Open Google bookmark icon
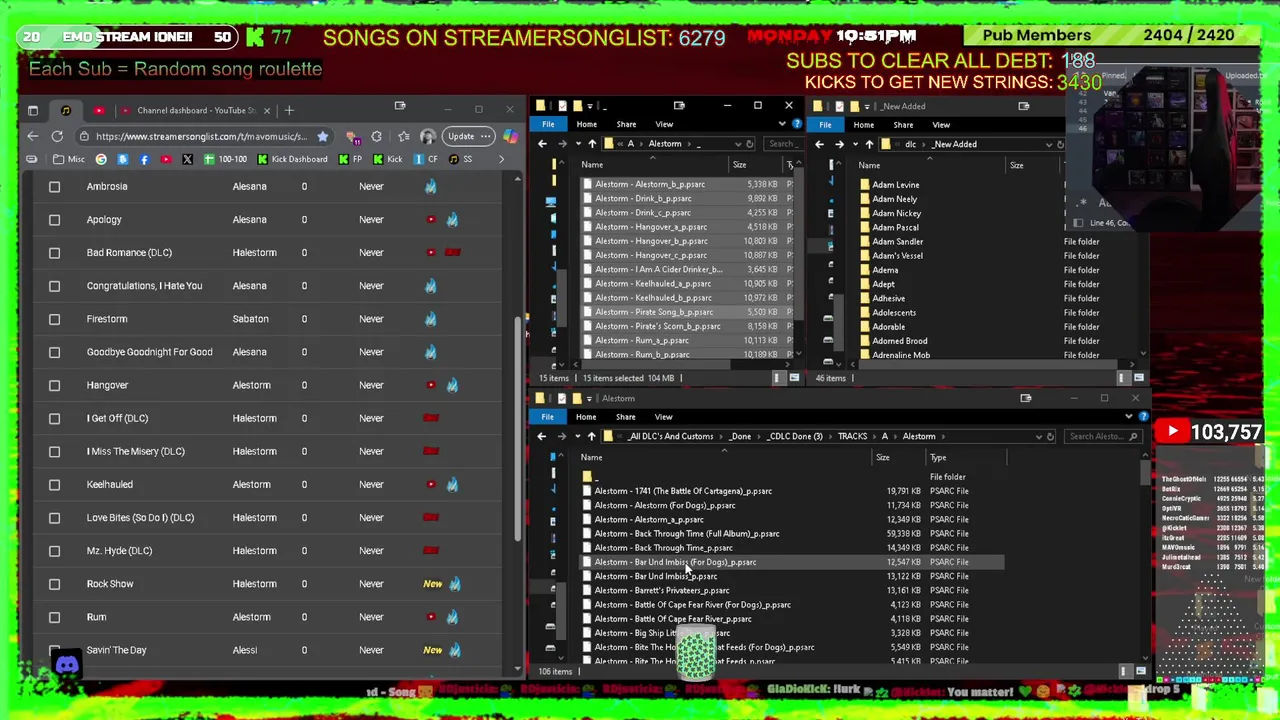The width and height of the screenshot is (1280, 720). pos(101,159)
